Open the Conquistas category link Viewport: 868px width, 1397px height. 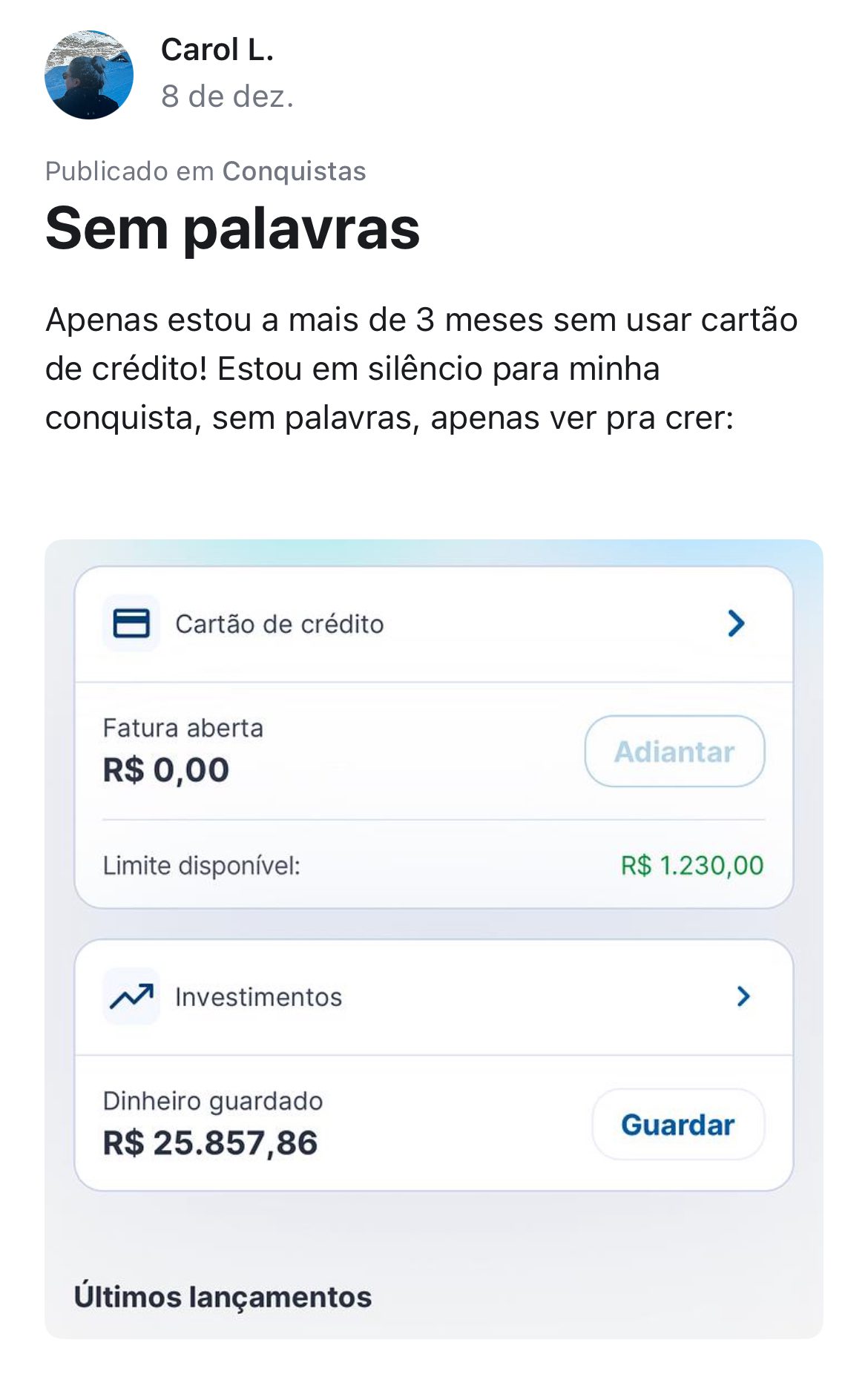[x=294, y=171]
